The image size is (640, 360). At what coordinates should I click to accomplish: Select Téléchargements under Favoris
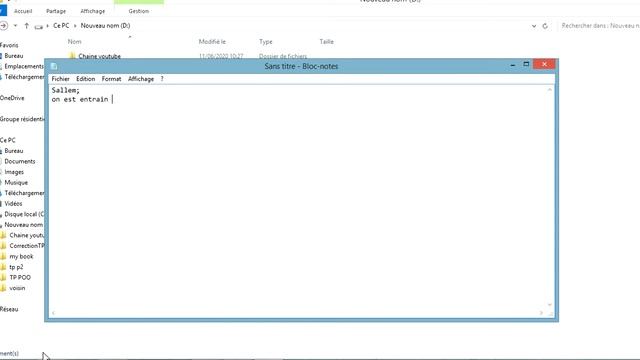pos(24,77)
